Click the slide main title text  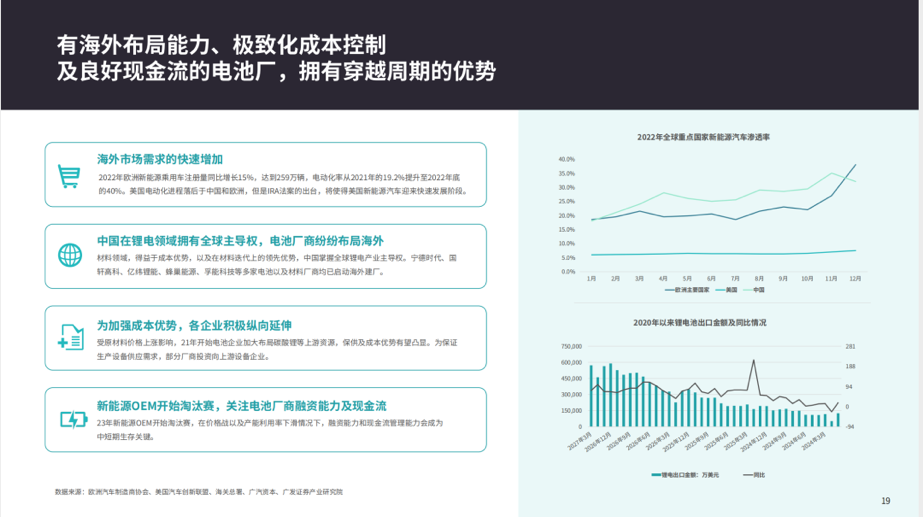tap(275, 59)
